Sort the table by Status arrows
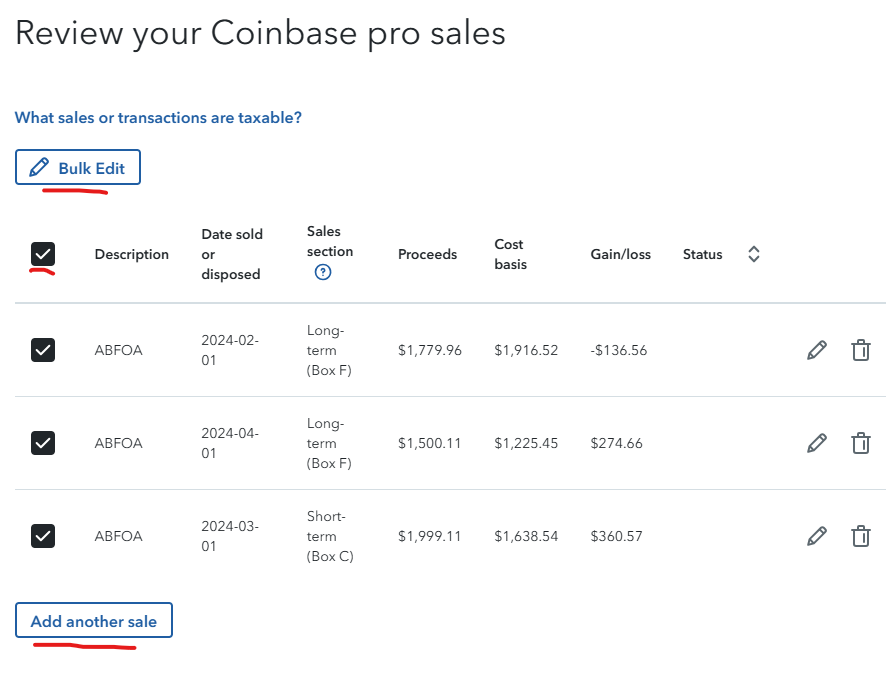 [x=753, y=254]
